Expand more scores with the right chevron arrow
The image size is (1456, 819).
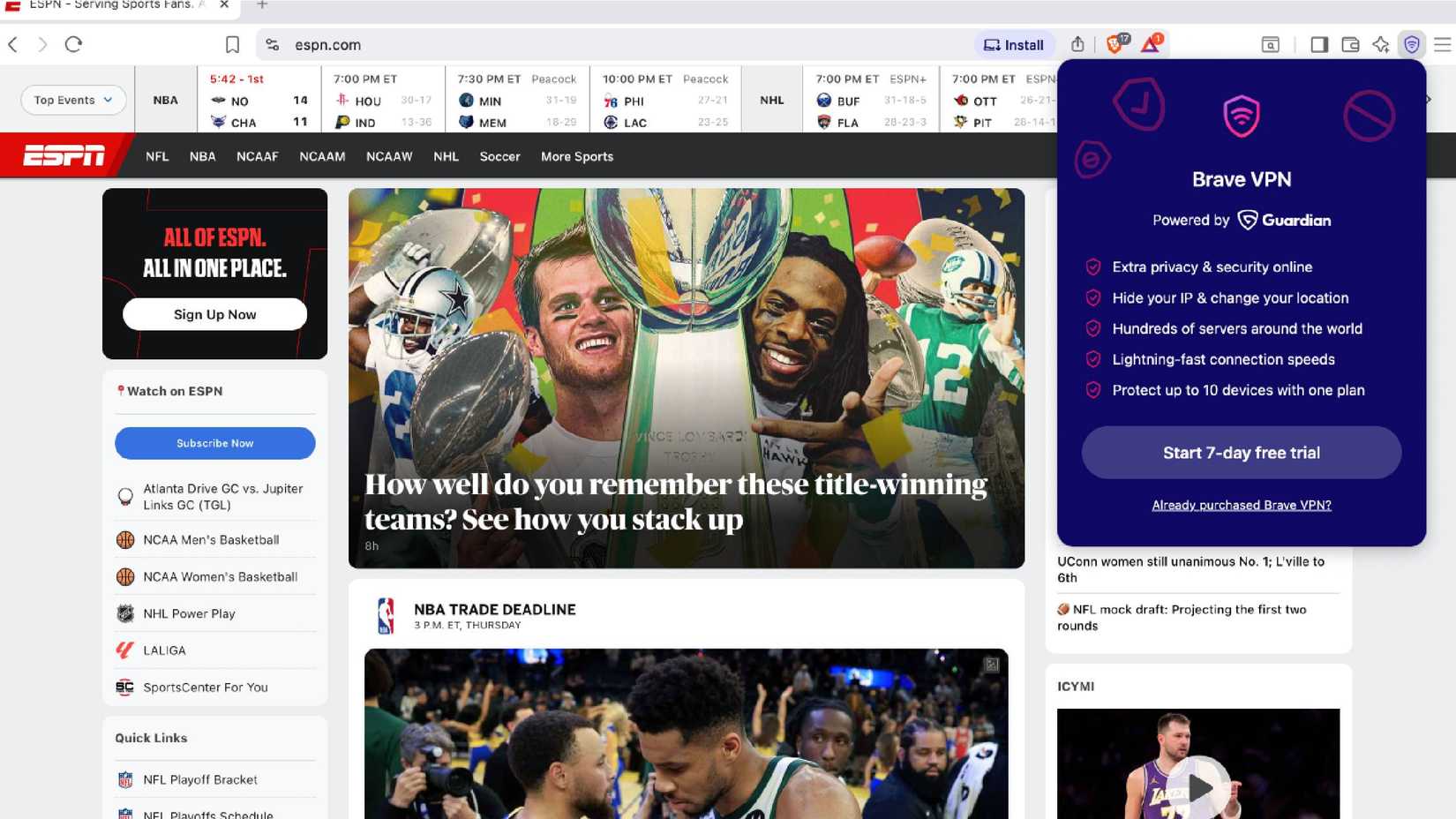click(x=1428, y=100)
